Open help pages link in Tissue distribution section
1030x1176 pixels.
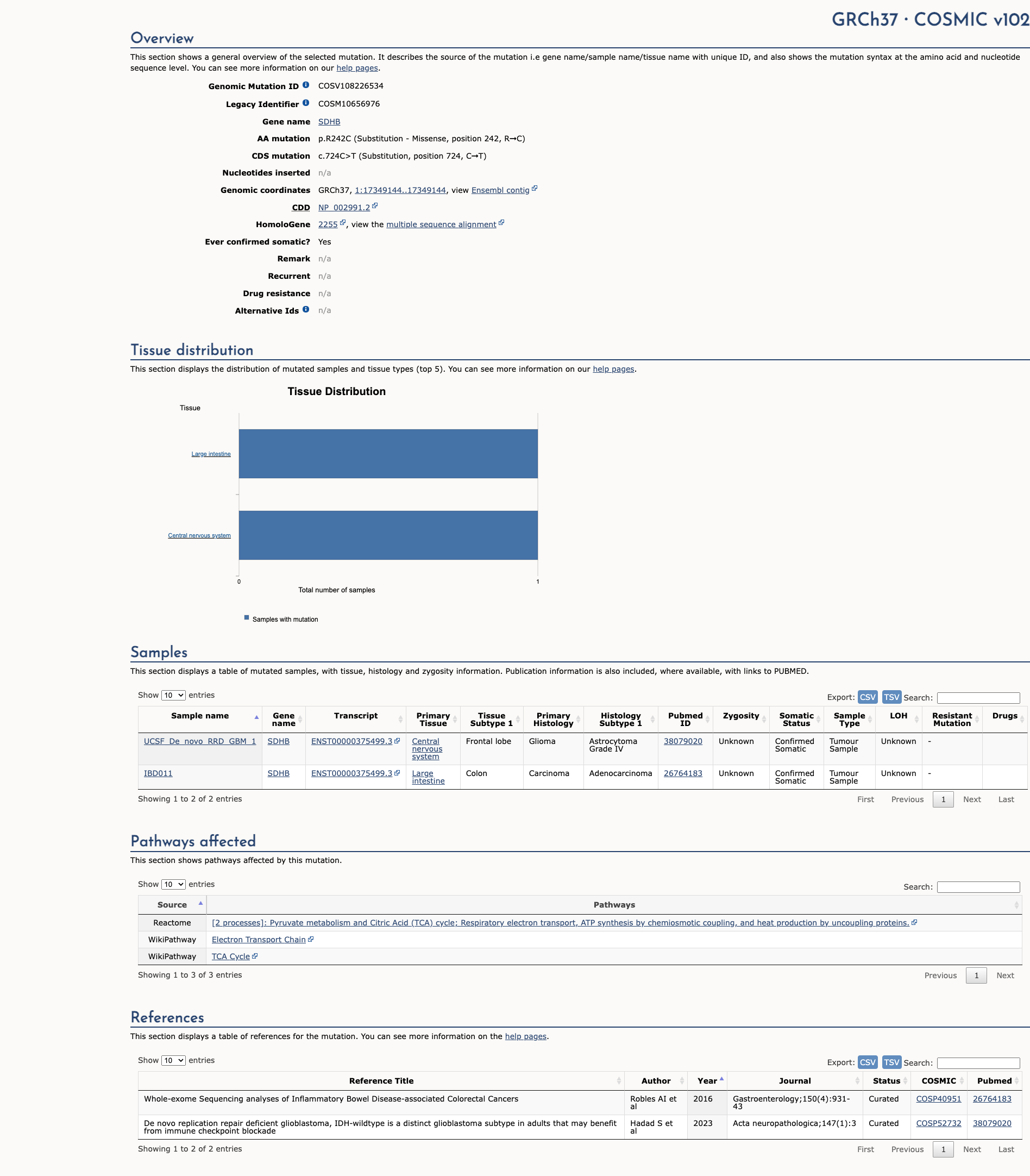click(613, 369)
